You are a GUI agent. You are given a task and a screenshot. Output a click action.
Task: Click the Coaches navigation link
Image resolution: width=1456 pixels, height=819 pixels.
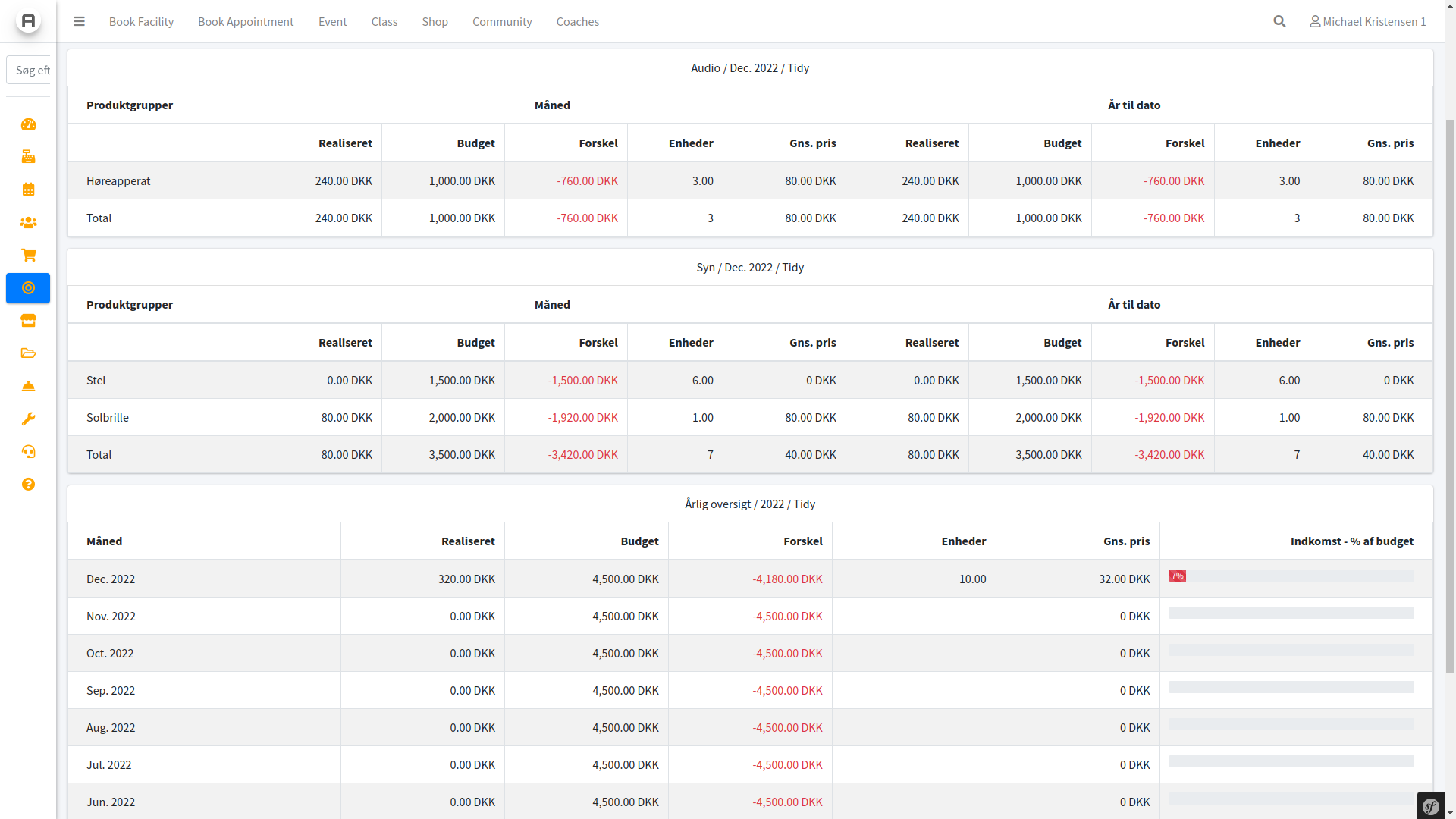pos(577,21)
